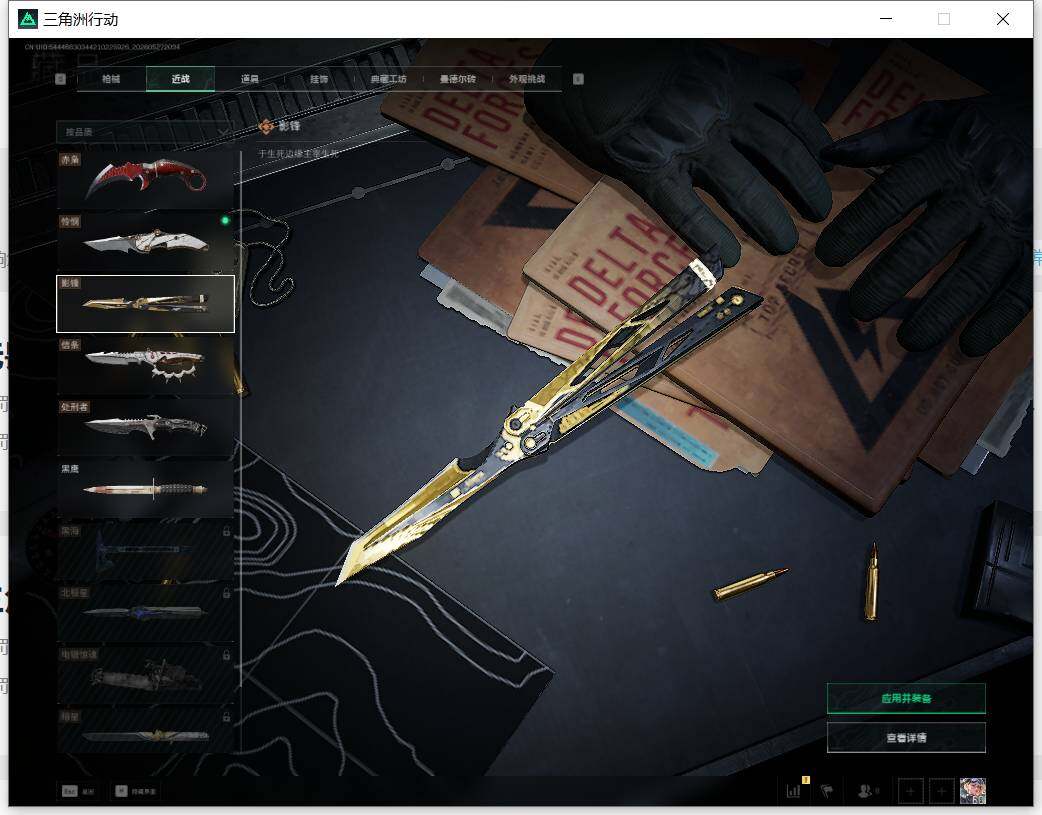This screenshot has height=815, width=1042.
Task: Click next-tab key icon right of 外观挑战
Action: pyautogui.click(x=578, y=79)
